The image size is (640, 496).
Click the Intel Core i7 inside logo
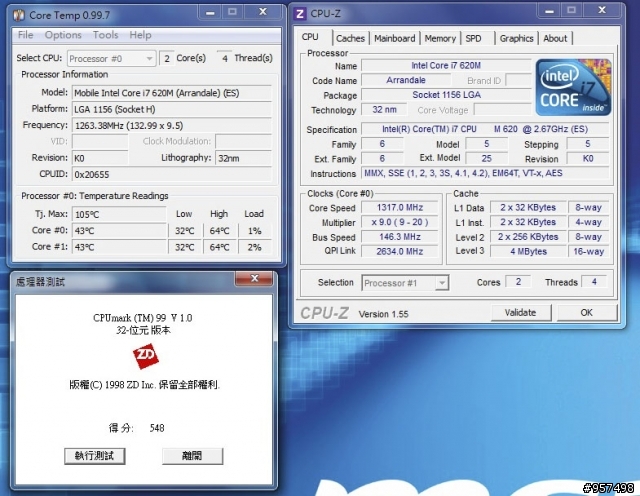[573, 87]
